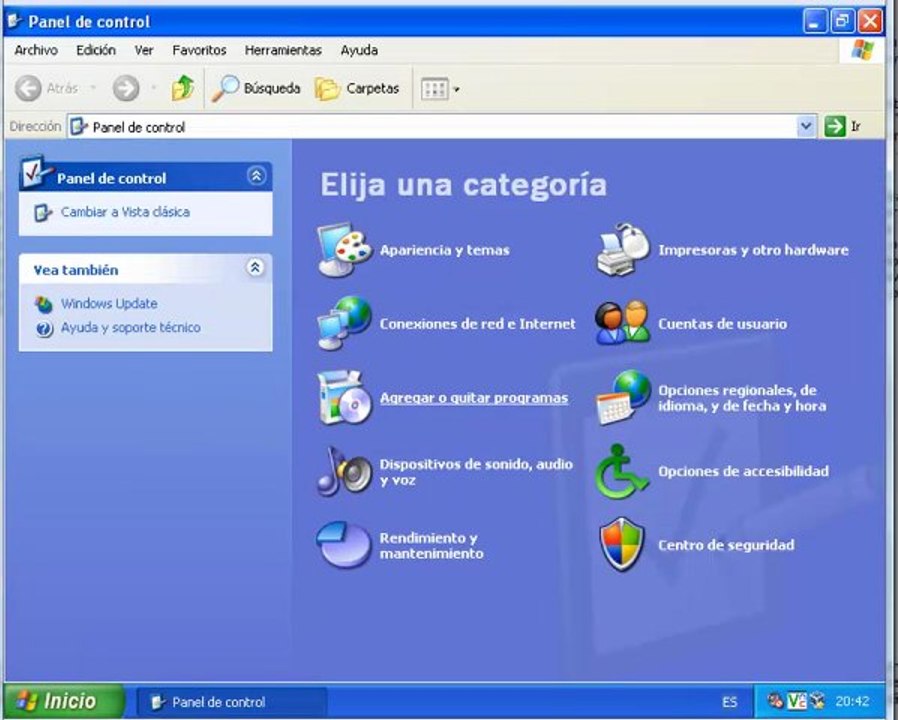
Task: Open the Favoritos menu
Action: 199,50
